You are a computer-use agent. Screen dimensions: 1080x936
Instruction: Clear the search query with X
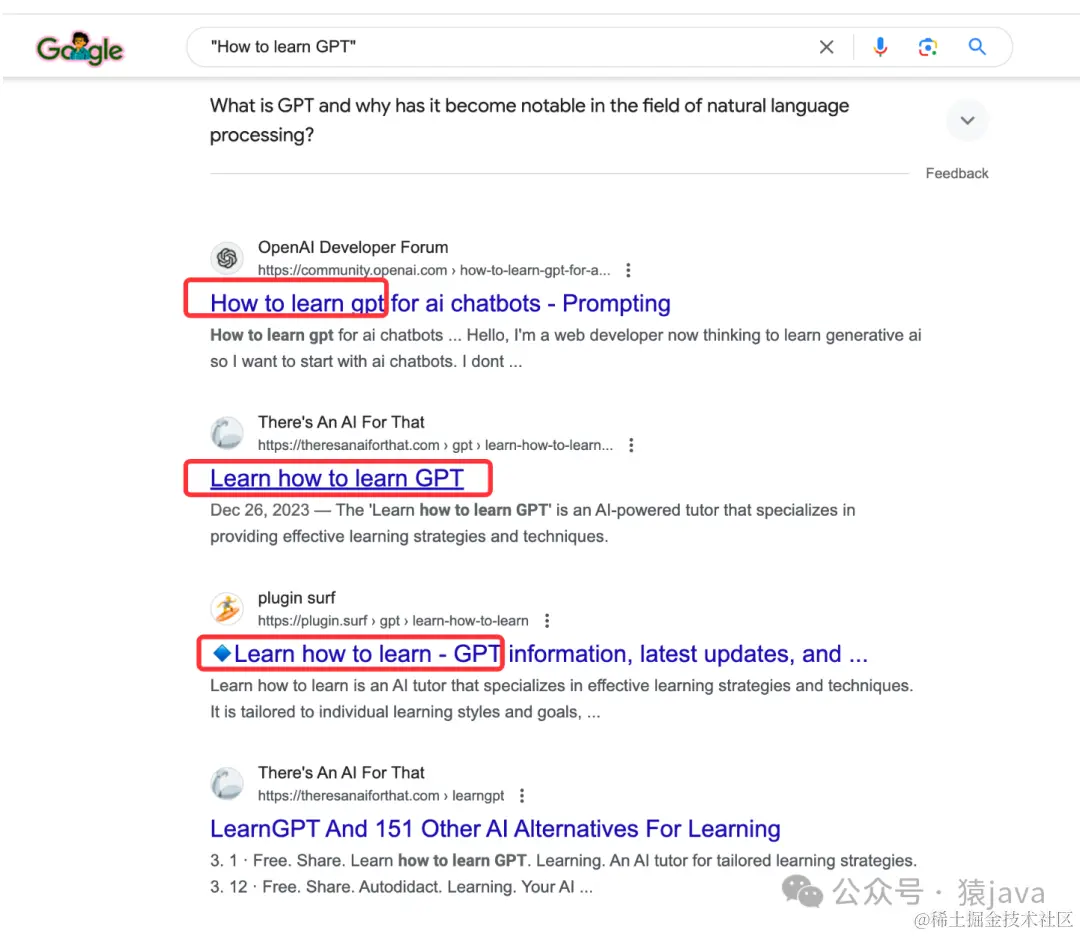pos(827,47)
